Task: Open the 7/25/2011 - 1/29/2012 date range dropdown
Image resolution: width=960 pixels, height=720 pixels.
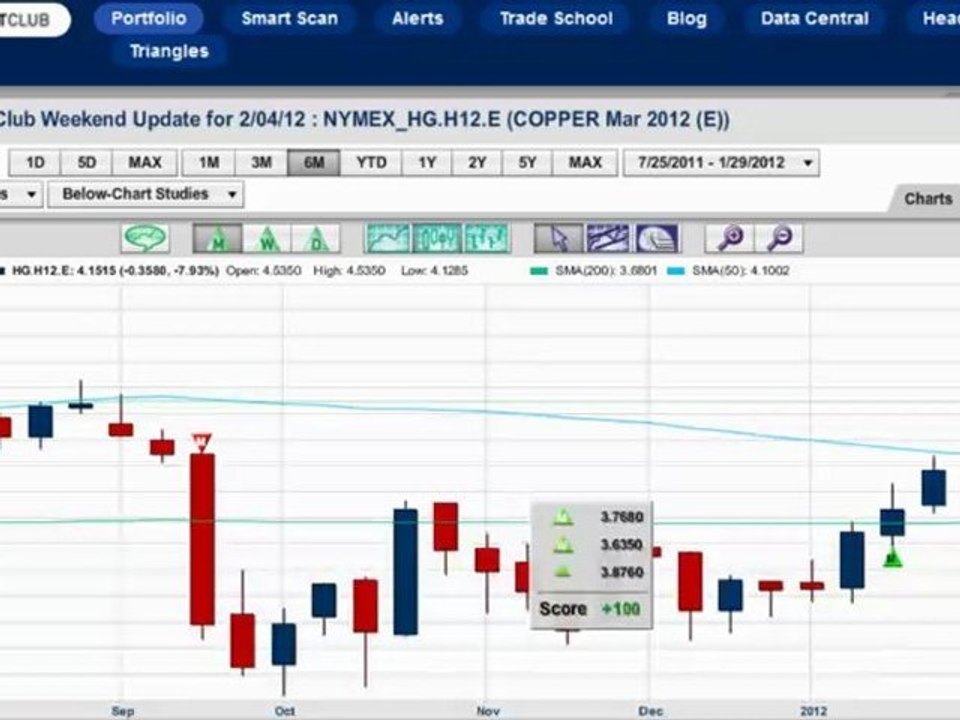Action: 721,163
